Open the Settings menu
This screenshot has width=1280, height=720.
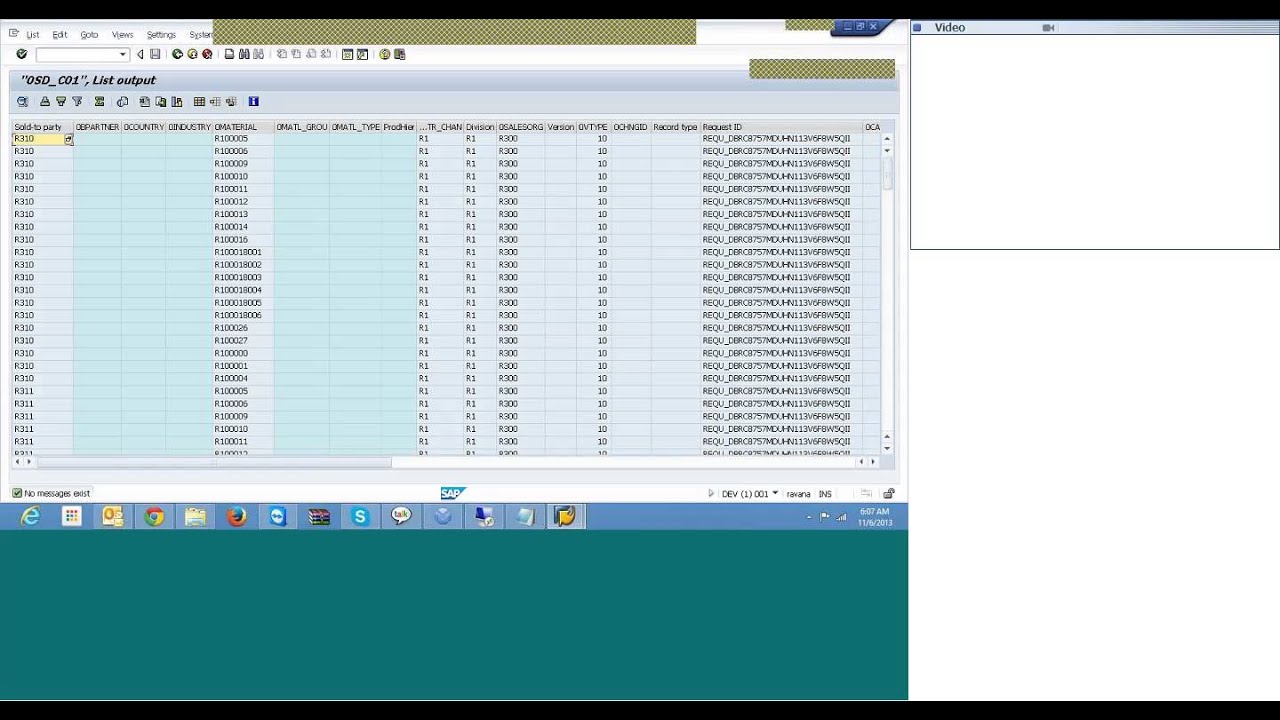161,34
